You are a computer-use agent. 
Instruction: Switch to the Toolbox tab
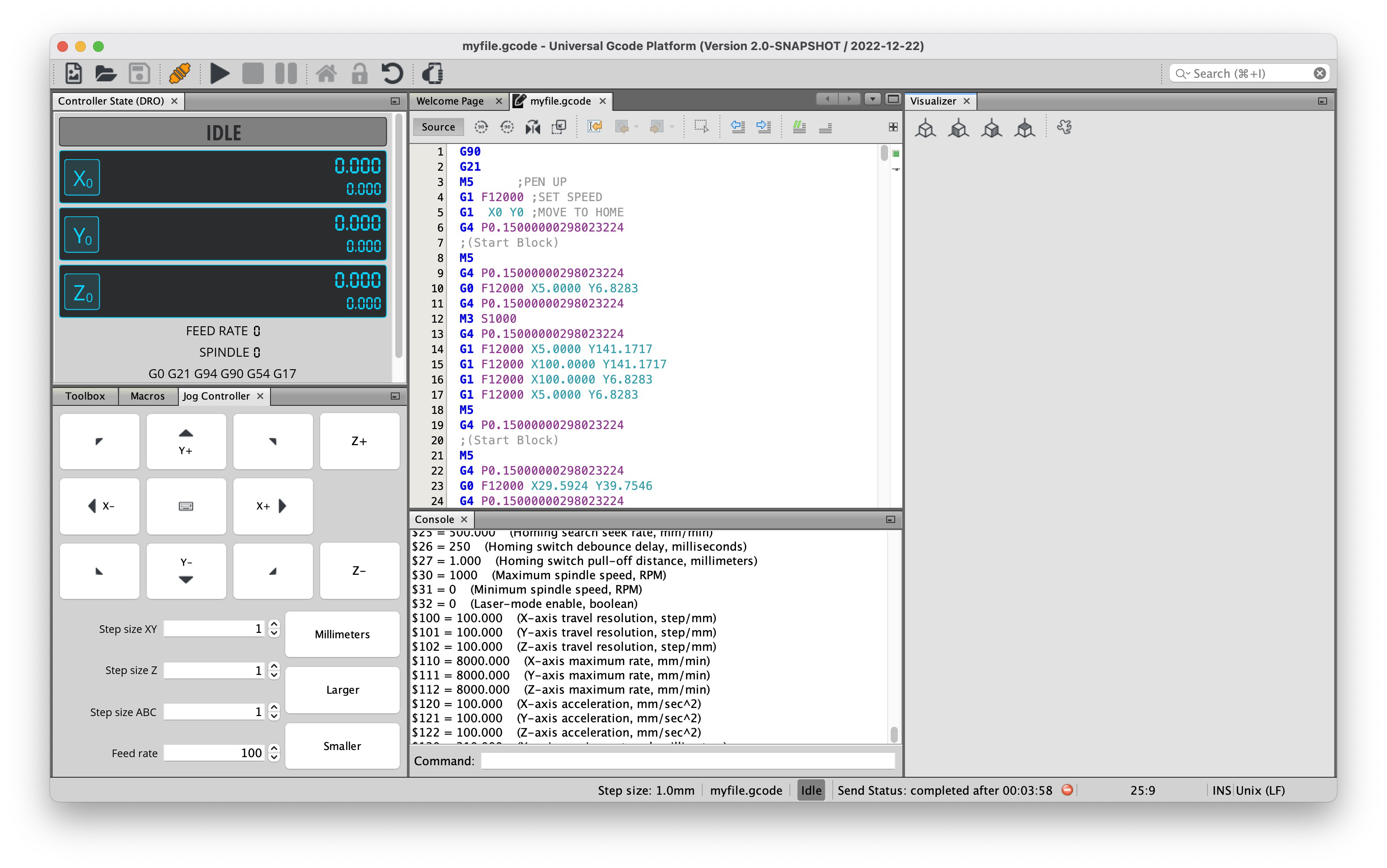point(85,396)
